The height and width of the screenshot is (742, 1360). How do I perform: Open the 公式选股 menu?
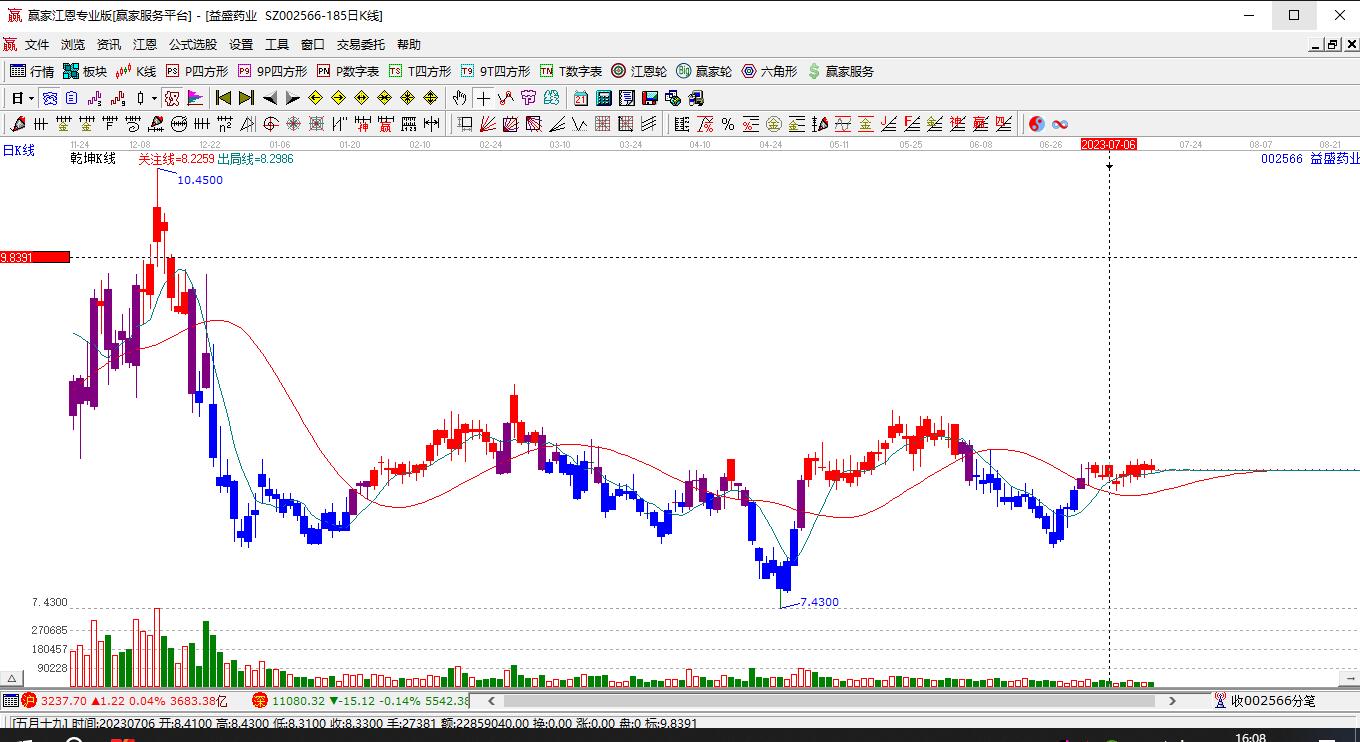pyautogui.click(x=192, y=44)
